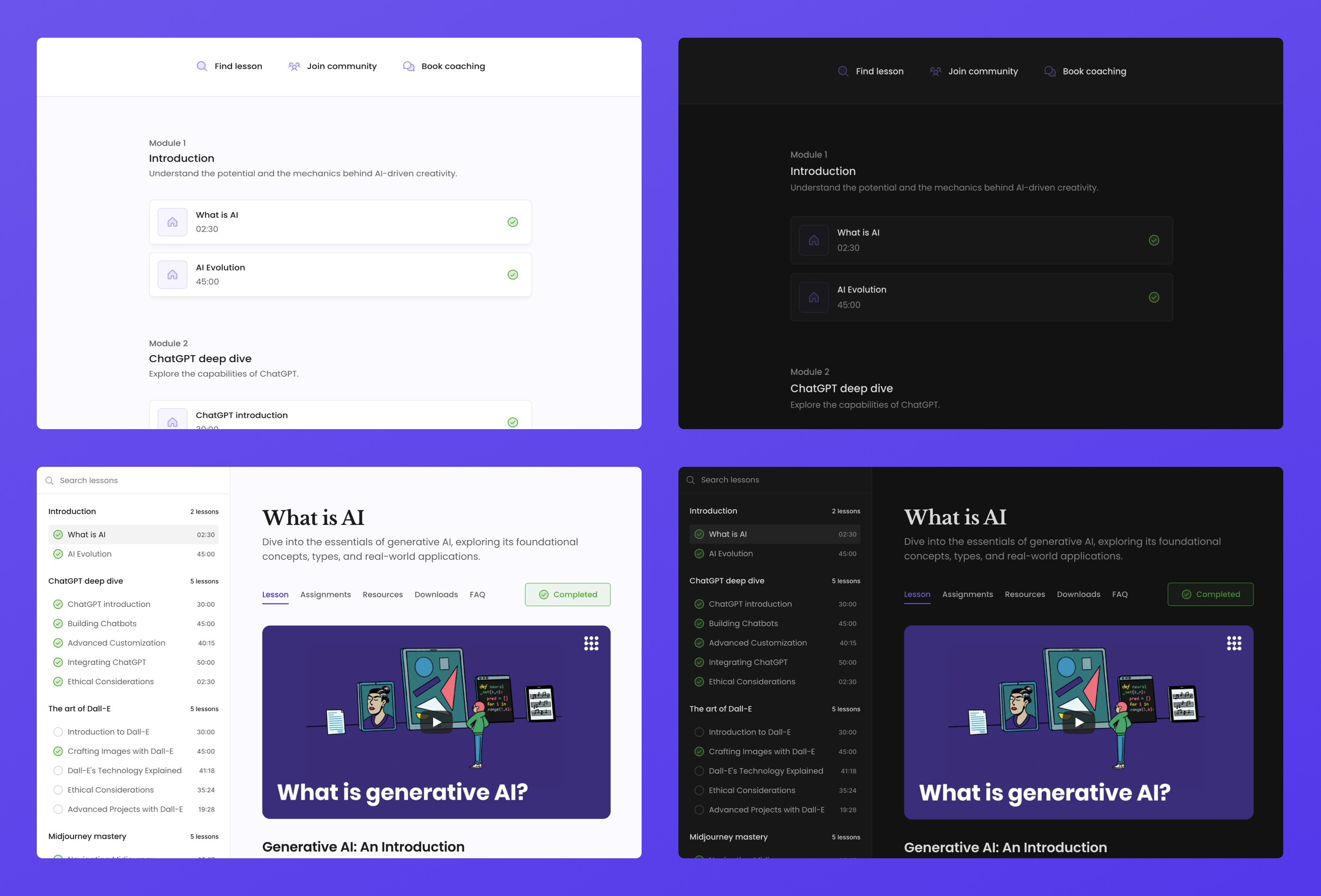Click the Book coaching chat bubble icon
The image size is (1321, 896).
coord(408,66)
